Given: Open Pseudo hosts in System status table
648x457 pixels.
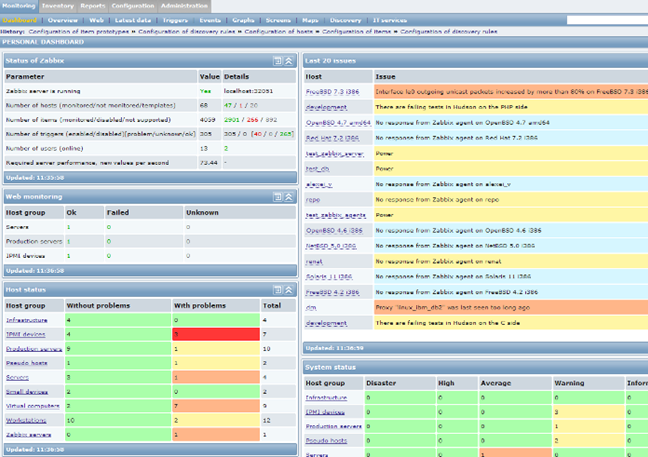Looking at the screenshot, I should 326,441.
